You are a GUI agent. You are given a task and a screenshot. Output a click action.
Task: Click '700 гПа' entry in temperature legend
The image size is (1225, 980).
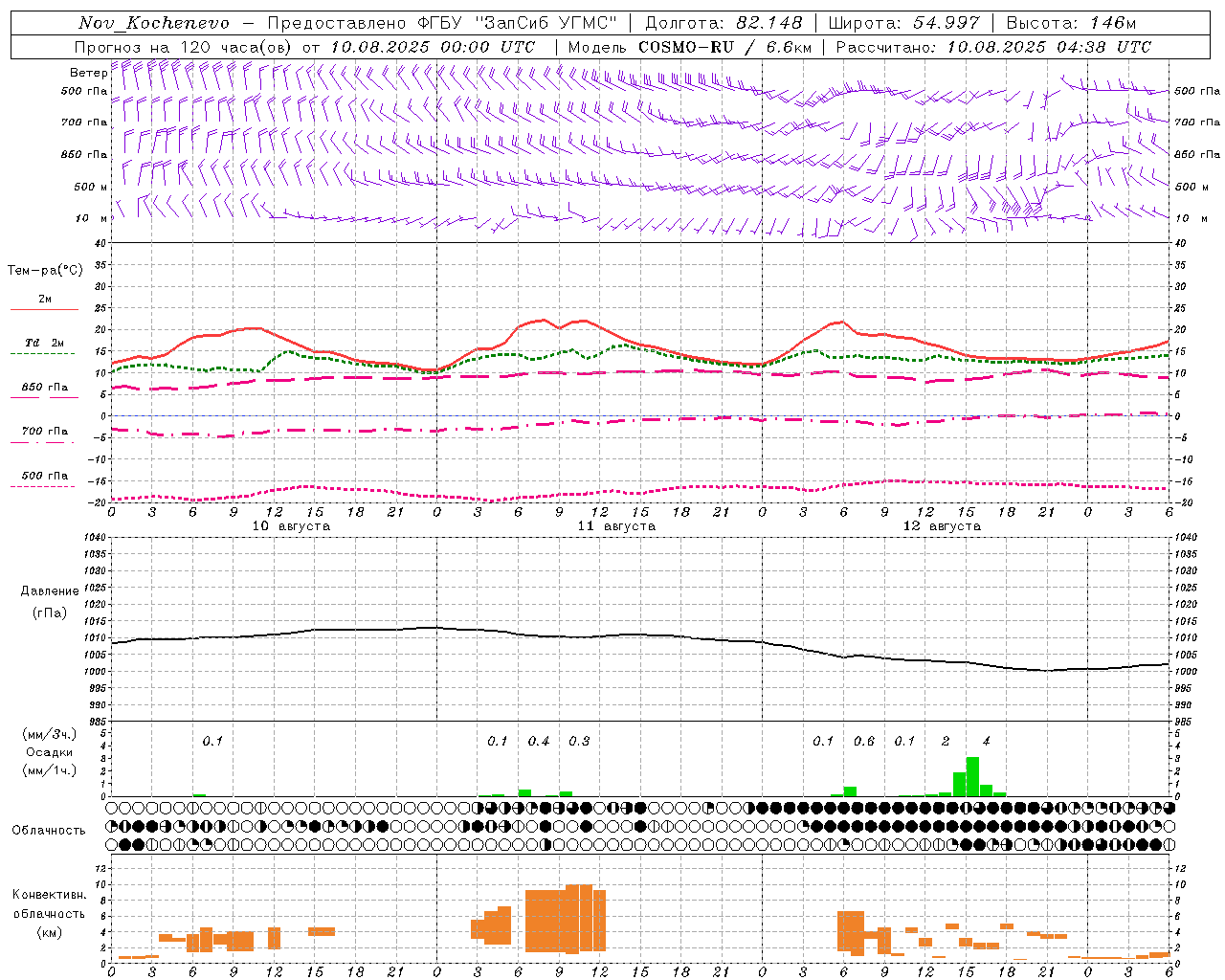(45, 432)
